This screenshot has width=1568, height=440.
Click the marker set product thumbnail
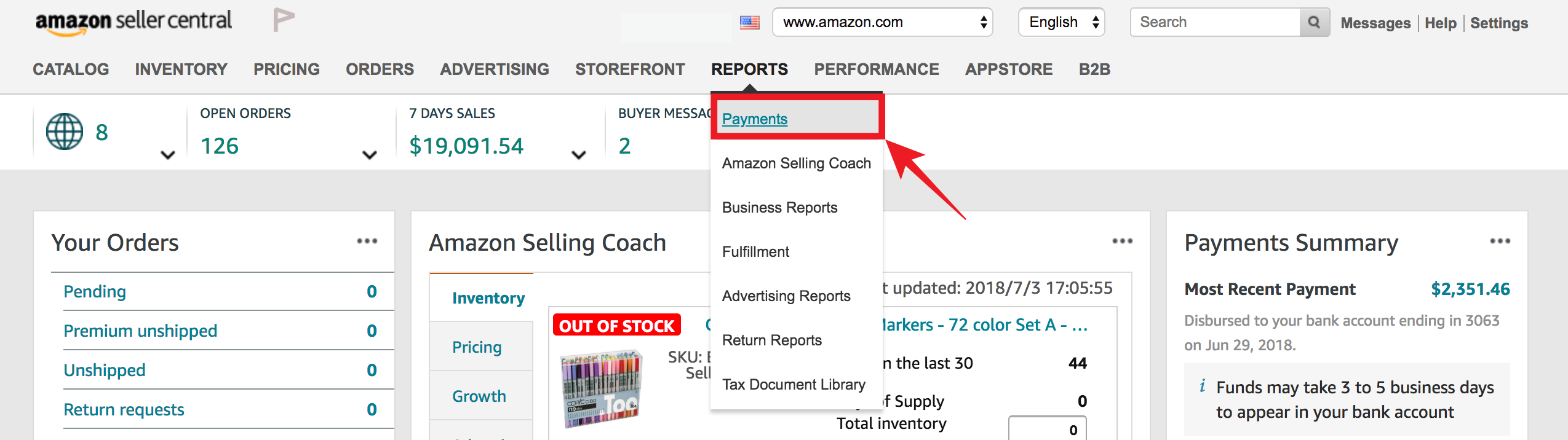click(602, 388)
